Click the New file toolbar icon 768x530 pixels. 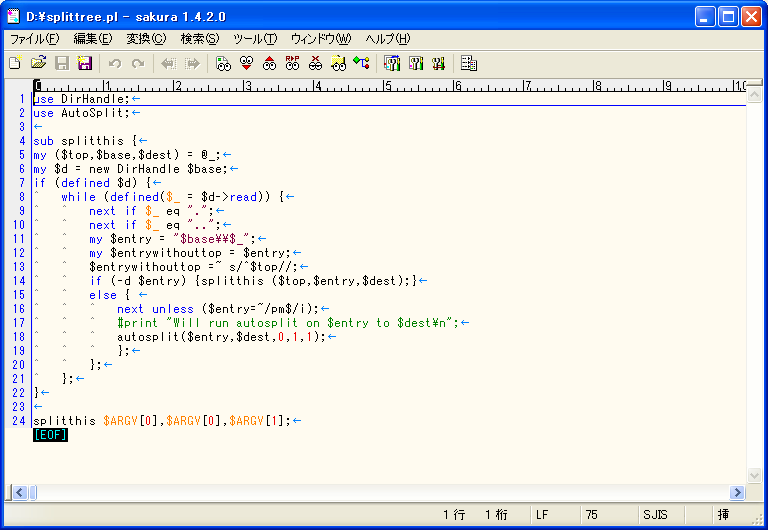tap(15, 63)
